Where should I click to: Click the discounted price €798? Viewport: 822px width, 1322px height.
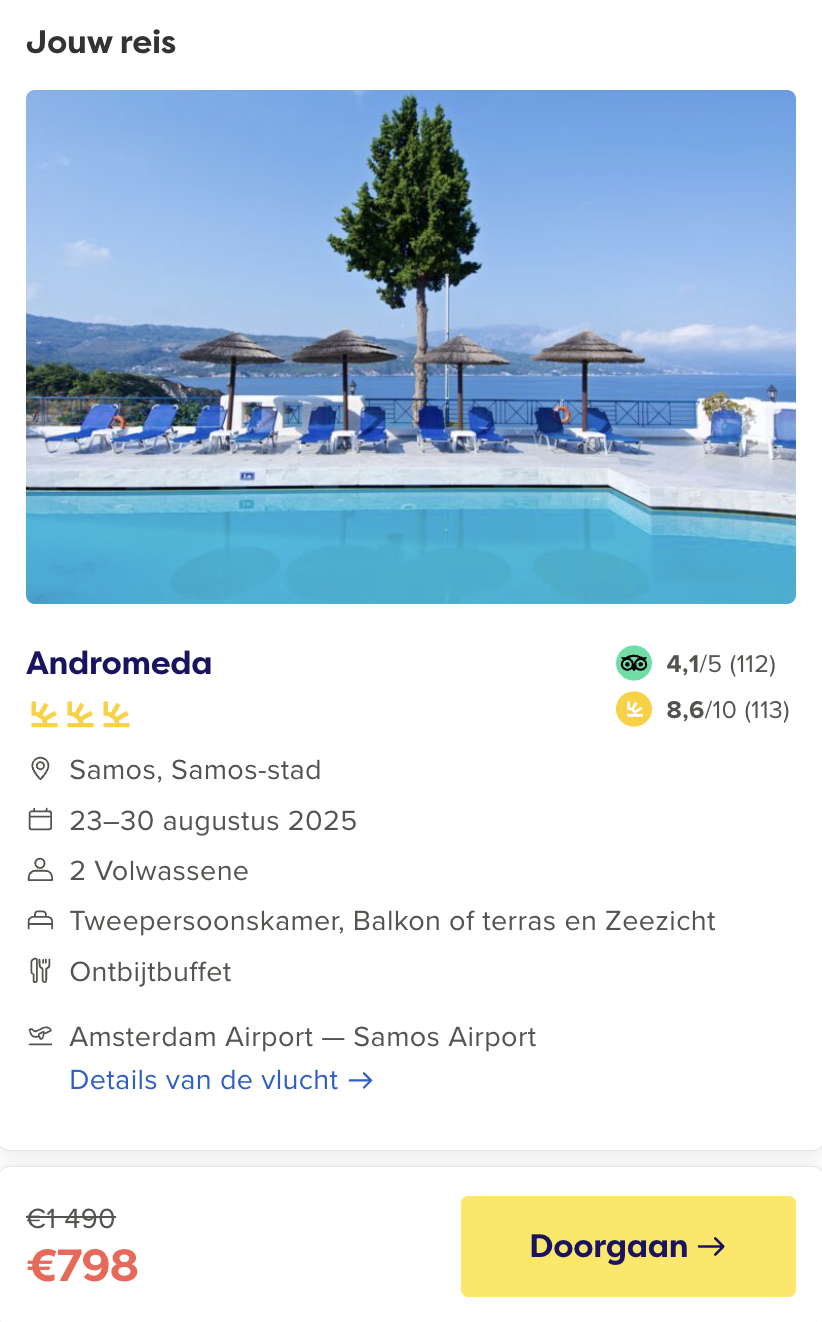[x=82, y=1266]
